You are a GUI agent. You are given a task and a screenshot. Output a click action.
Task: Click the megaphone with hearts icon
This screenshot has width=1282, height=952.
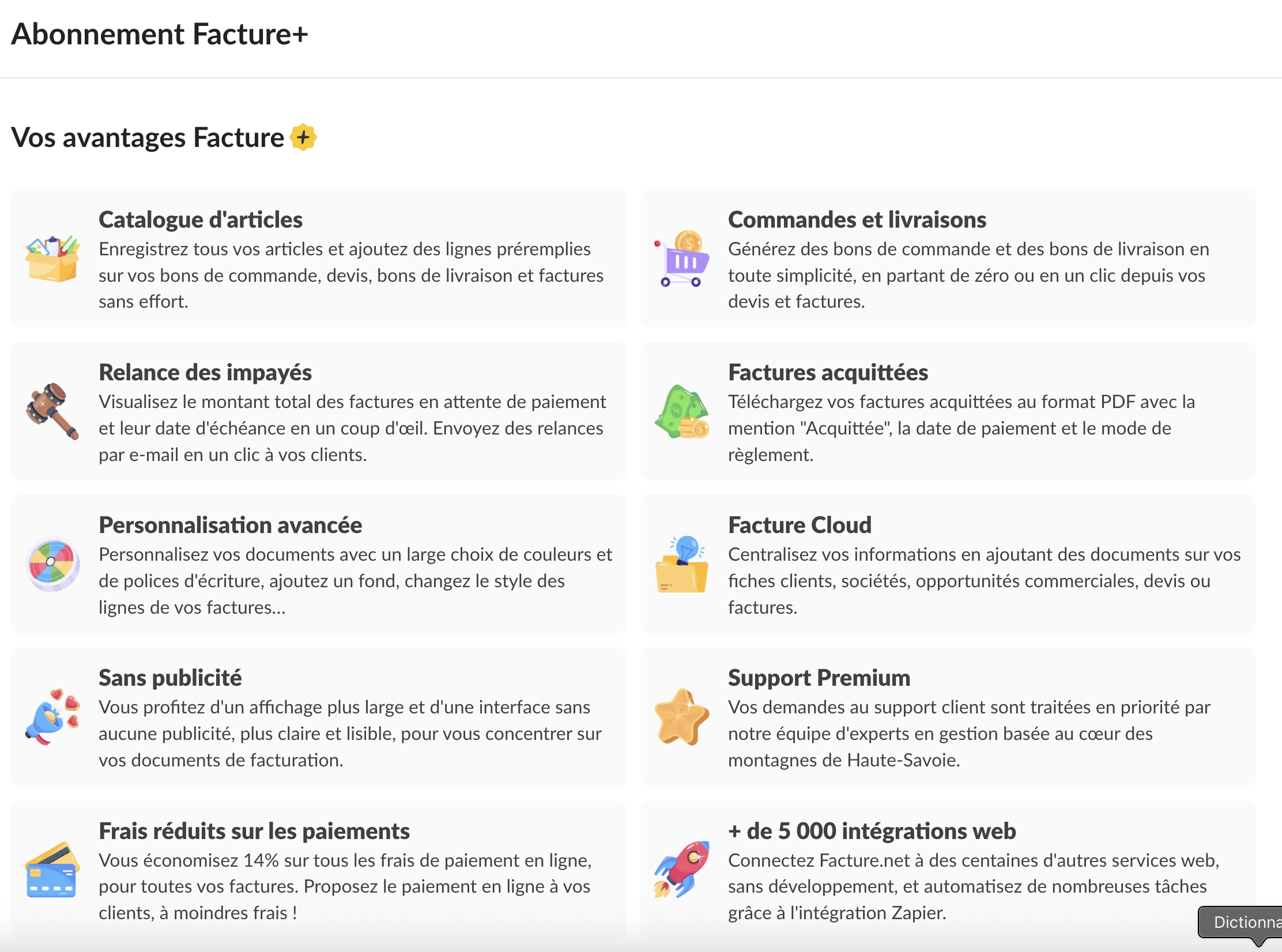[x=52, y=717]
